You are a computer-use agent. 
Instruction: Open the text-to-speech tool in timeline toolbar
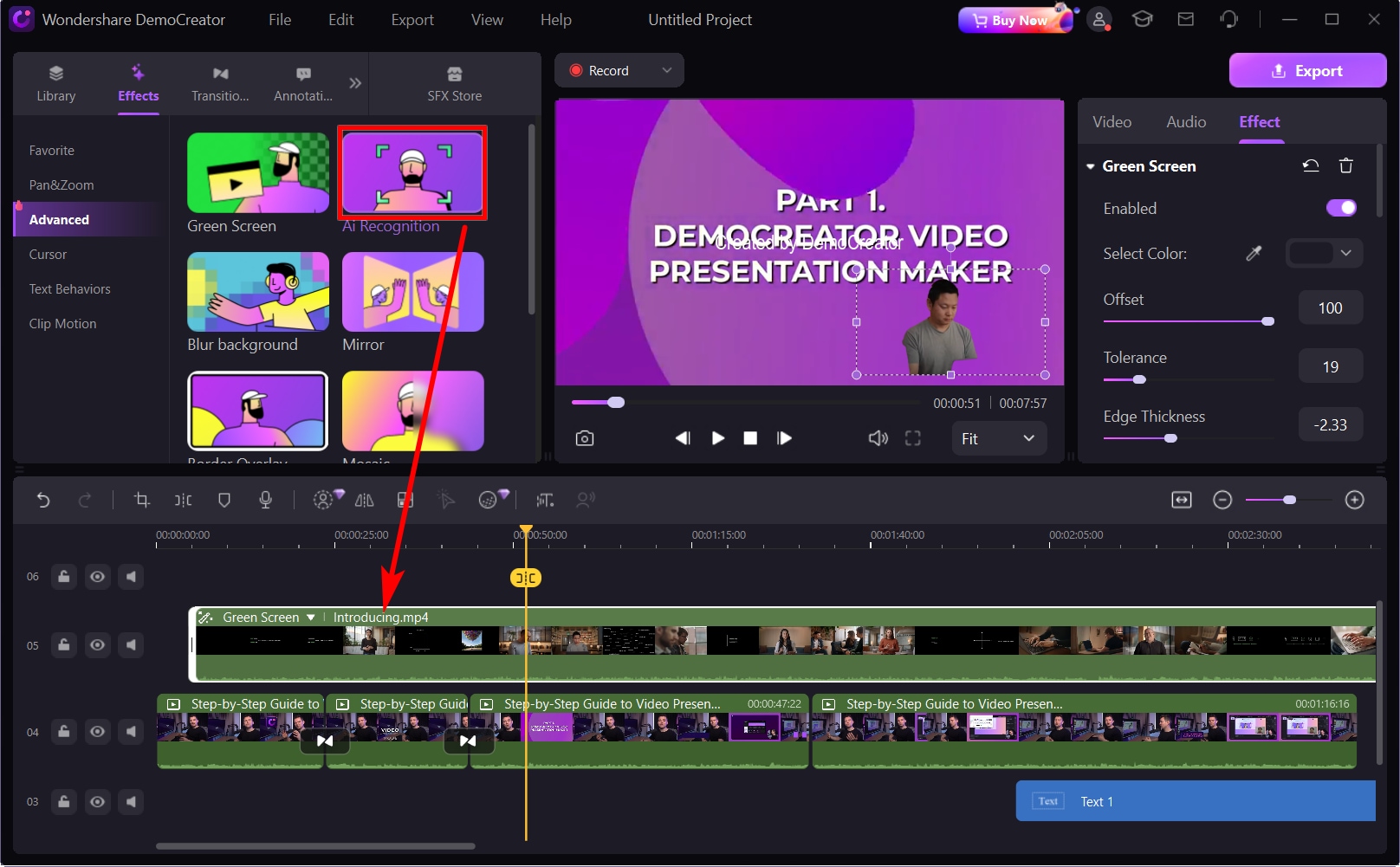tap(545, 500)
